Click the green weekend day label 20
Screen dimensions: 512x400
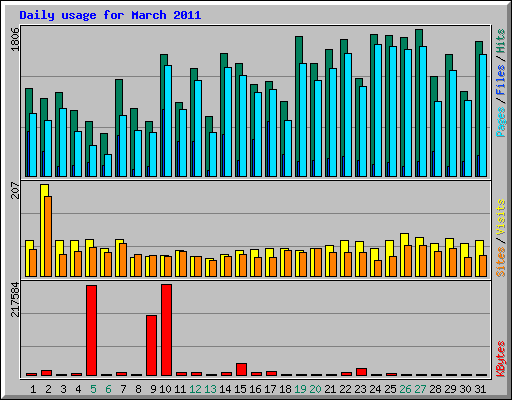tap(315, 389)
